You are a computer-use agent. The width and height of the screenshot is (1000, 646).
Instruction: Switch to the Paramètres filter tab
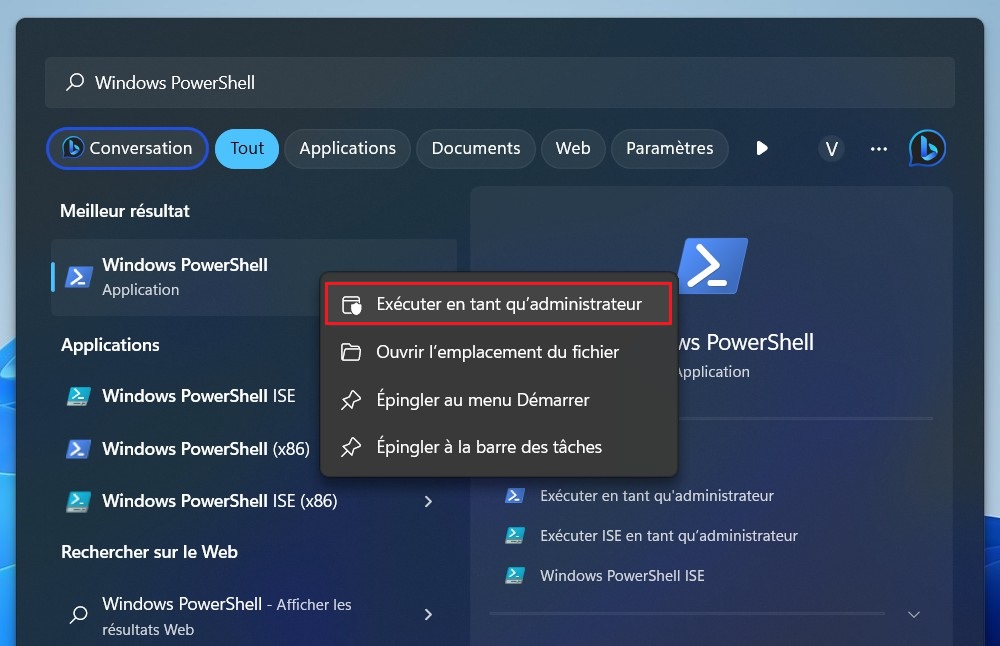[670, 149]
